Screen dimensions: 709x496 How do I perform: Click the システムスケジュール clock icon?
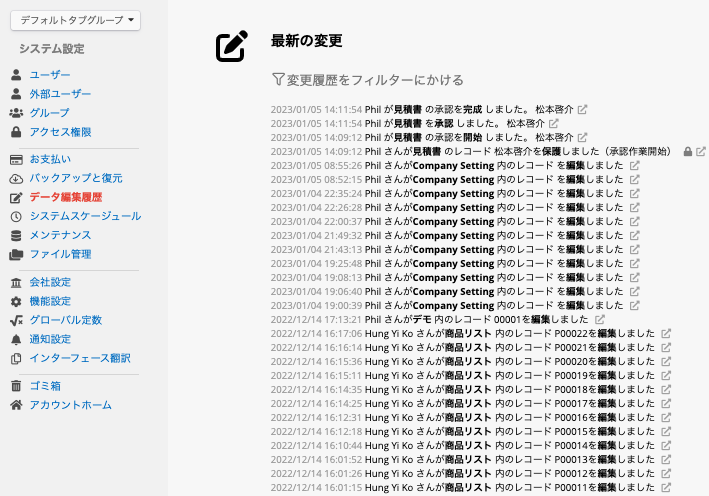pyautogui.click(x=16, y=216)
